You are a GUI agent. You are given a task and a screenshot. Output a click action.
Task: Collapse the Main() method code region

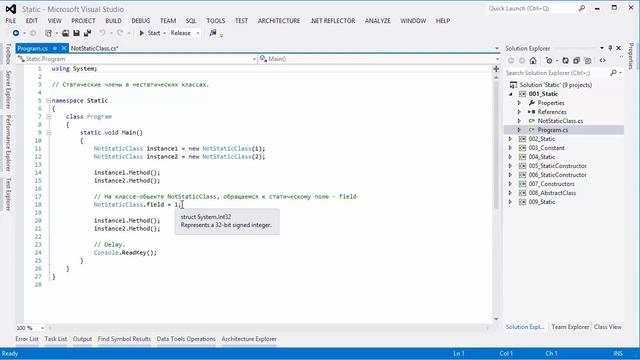(x=49, y=133)
